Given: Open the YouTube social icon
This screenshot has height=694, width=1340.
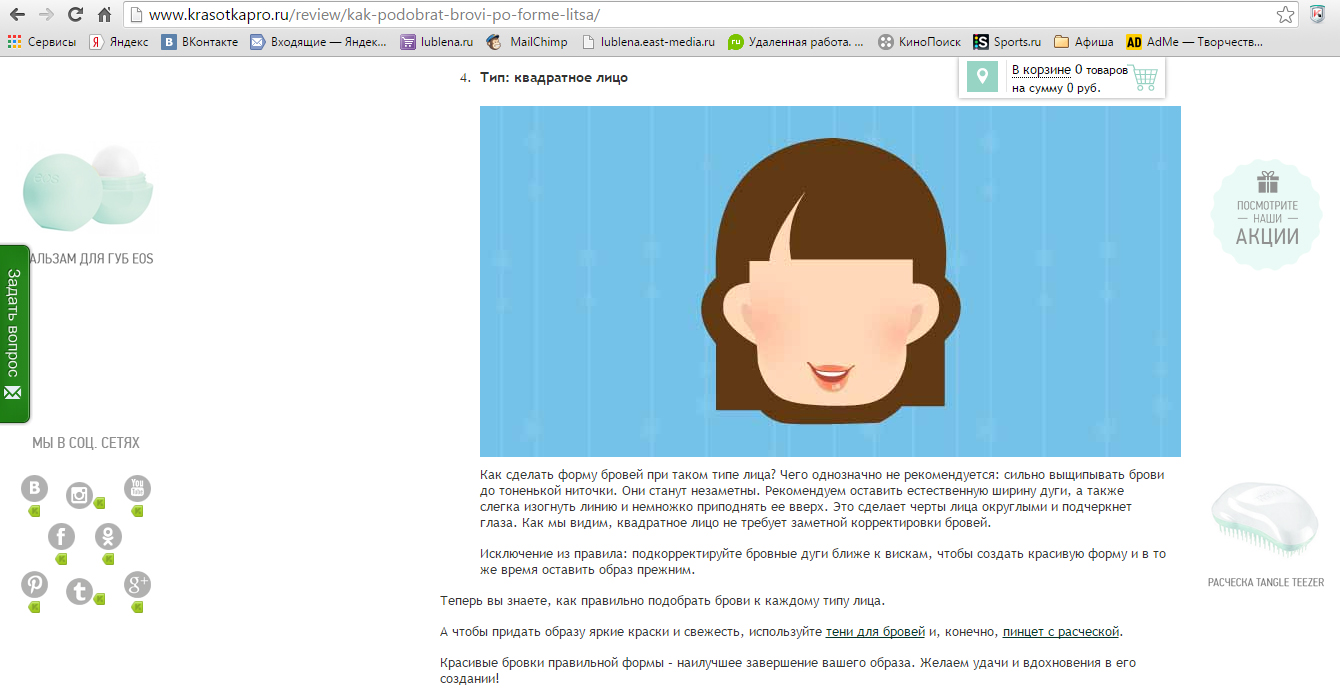Looking at the screenshot, I should 137,488.
